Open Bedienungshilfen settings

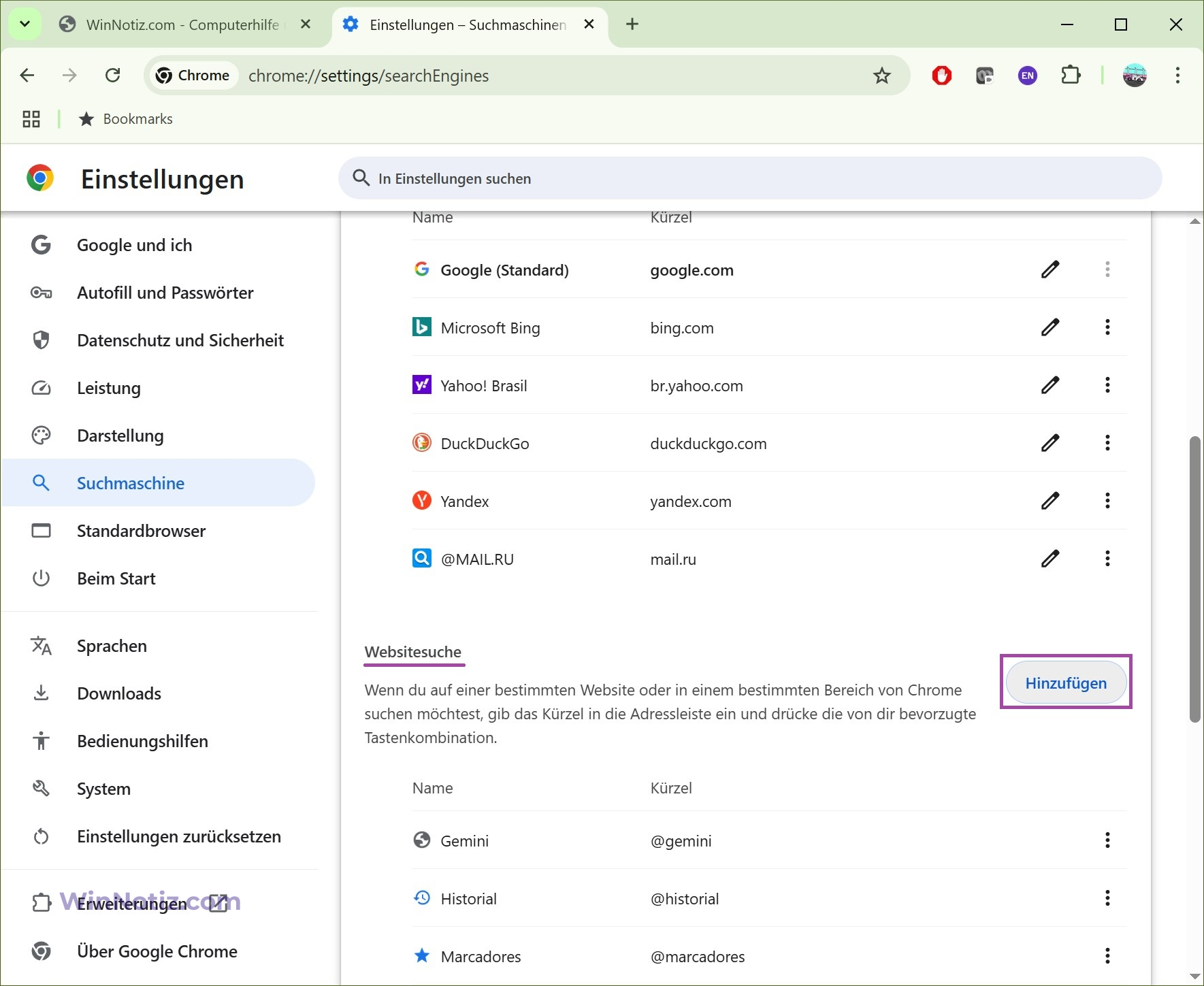tap(159, 741)
